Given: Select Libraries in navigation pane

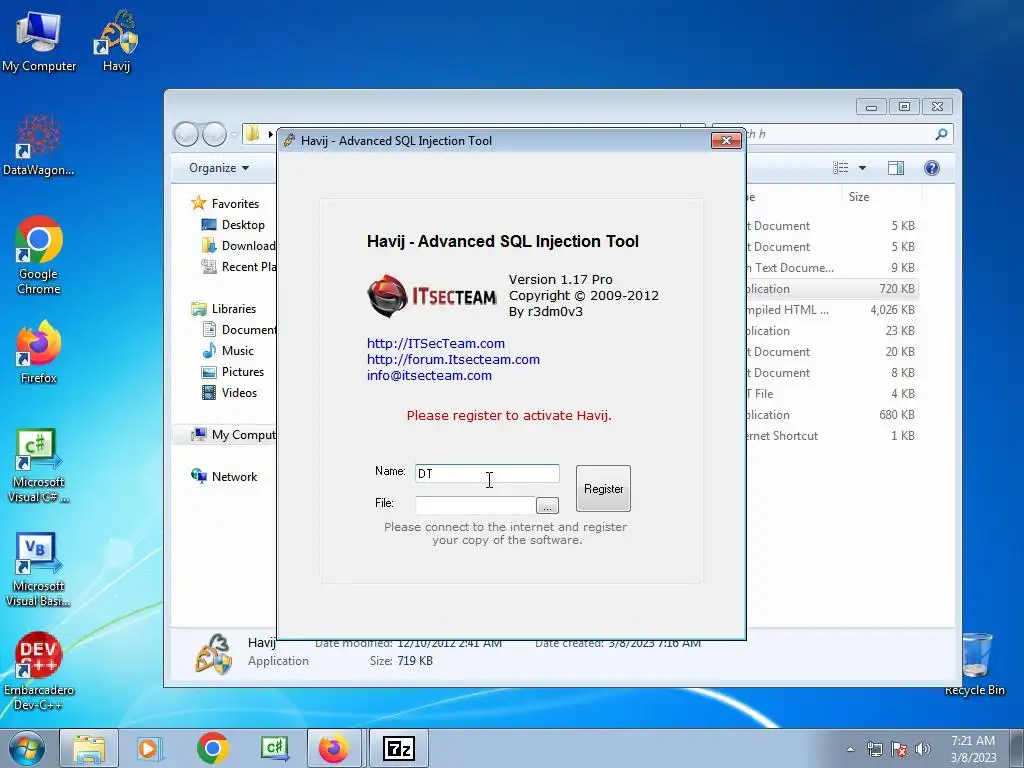Looking at the screenshot, I should coord(223,309).
